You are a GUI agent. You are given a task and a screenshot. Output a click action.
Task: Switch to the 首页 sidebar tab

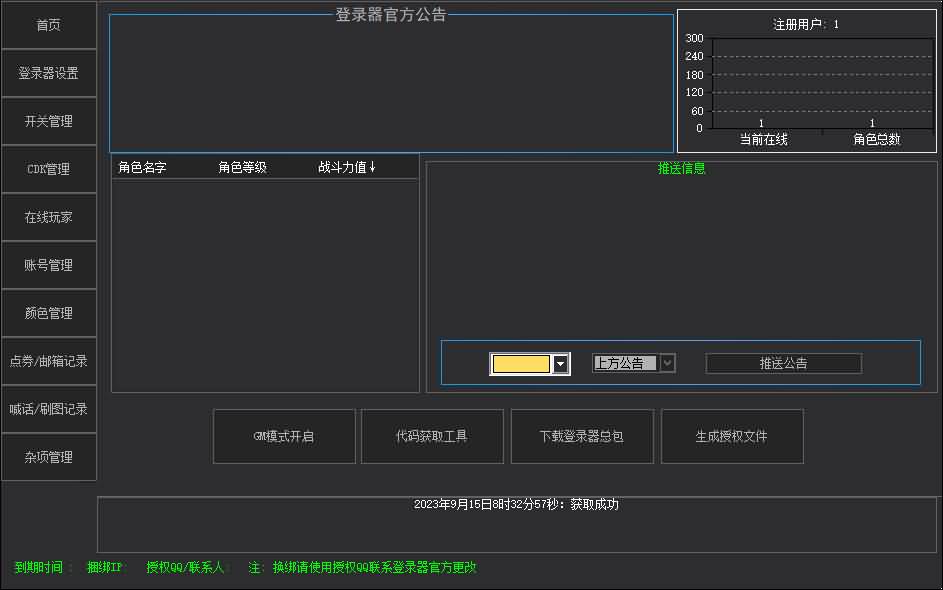coord(48,25)
